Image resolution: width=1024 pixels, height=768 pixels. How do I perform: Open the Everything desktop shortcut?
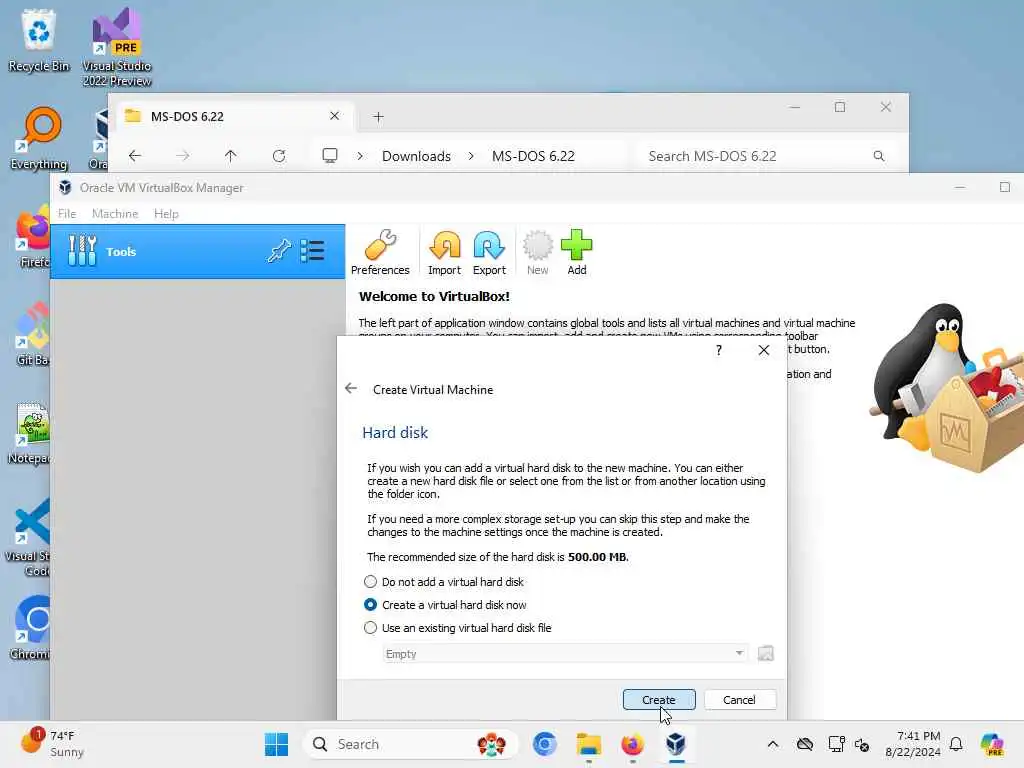coord(39,138)
